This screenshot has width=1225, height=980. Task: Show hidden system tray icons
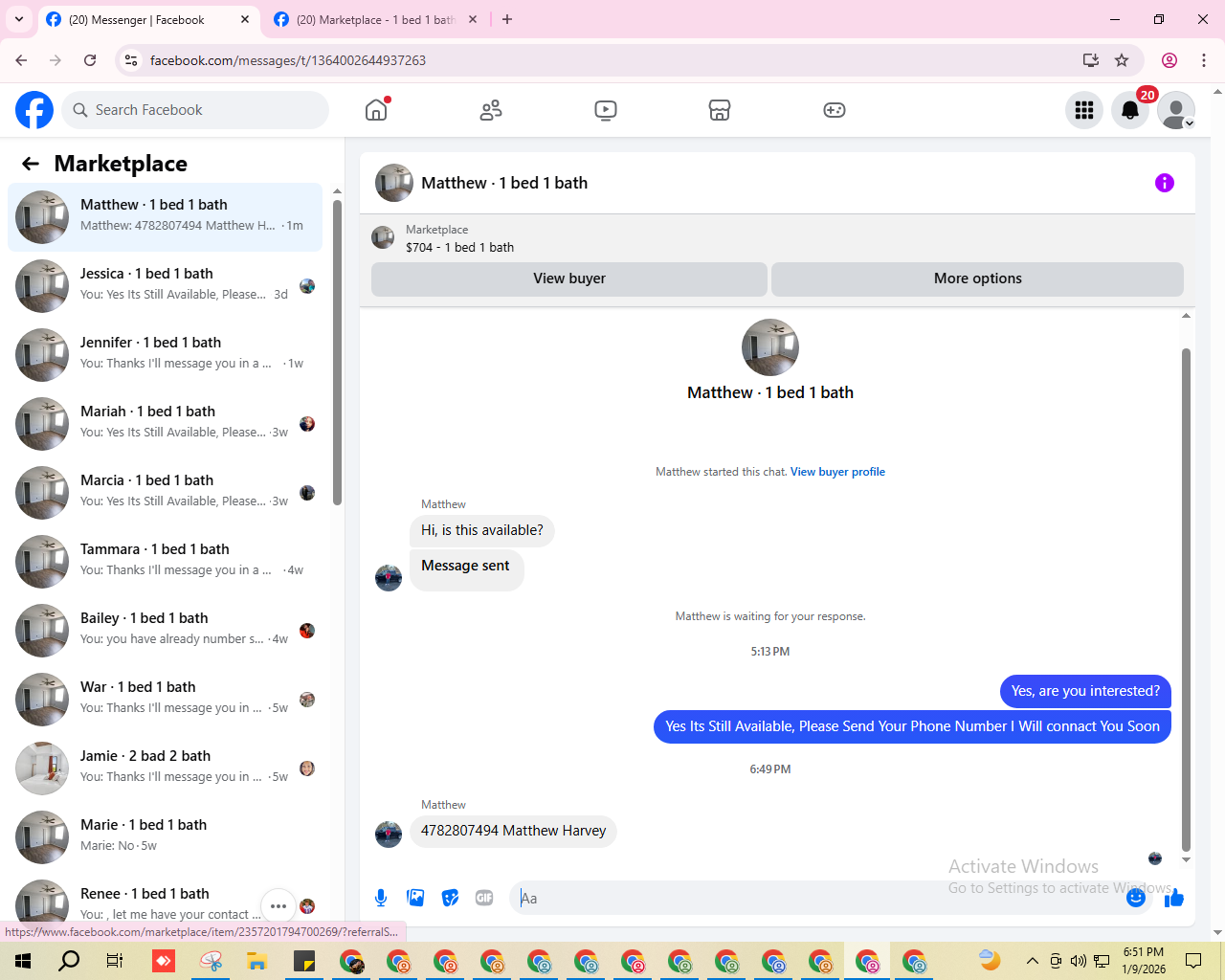coord(1032,961)
